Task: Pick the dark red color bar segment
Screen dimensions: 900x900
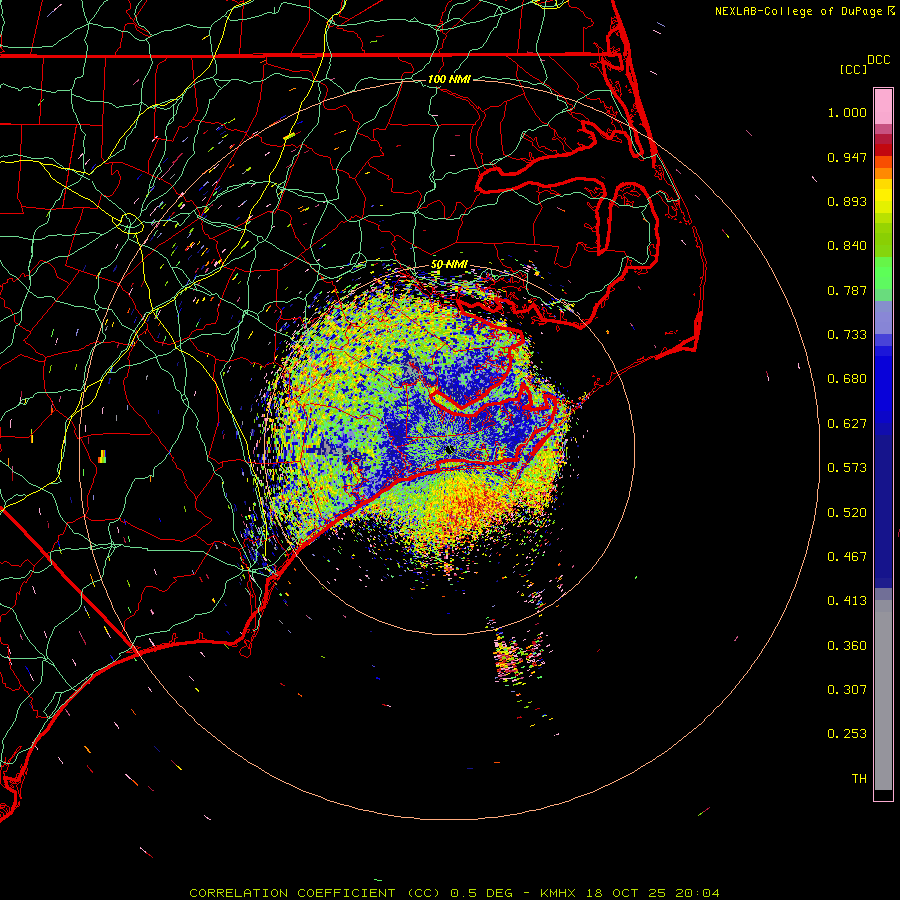Action: [x=883, y=150]
